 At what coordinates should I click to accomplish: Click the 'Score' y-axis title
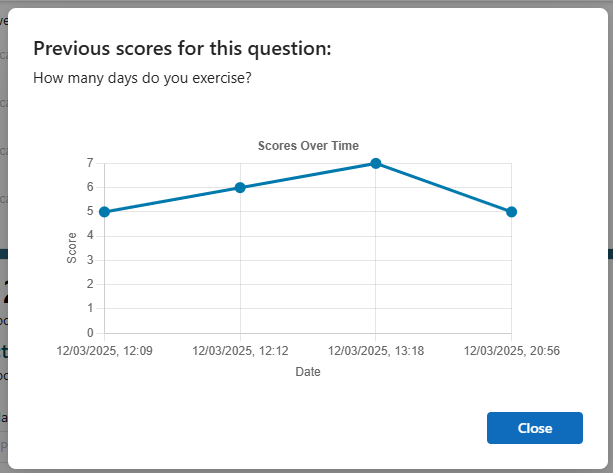pyautogui.click(x=72, y=248)
